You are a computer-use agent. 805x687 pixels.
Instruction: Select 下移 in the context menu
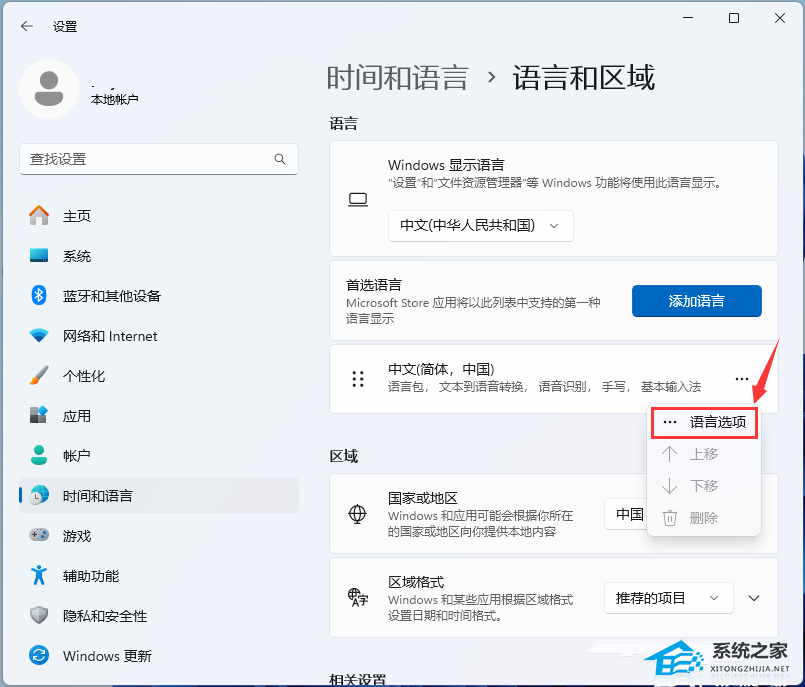point(704,486)
